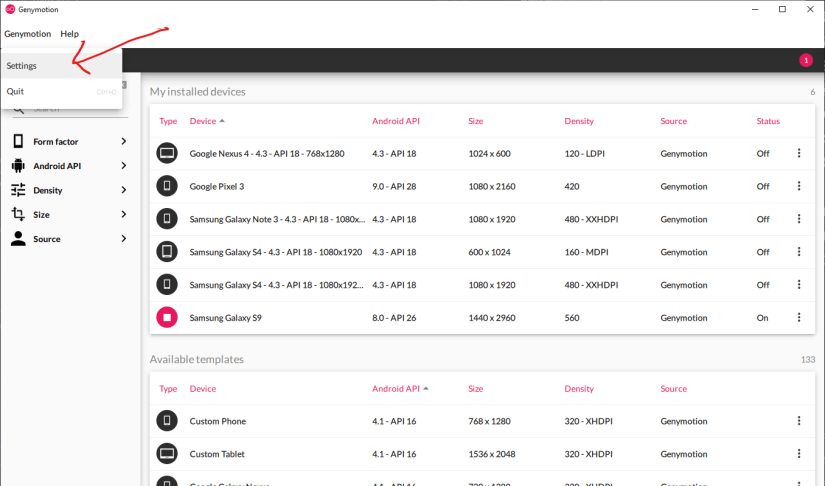The image size is (825, 486).
Task: Sort available templates by Density column
Action: (x=579, y=389)
